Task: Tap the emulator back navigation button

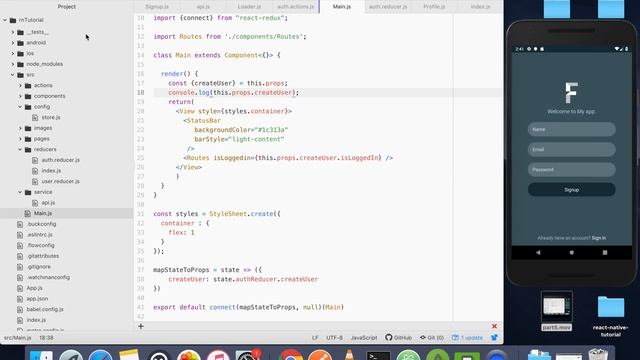Action: (x=538, y=253)
